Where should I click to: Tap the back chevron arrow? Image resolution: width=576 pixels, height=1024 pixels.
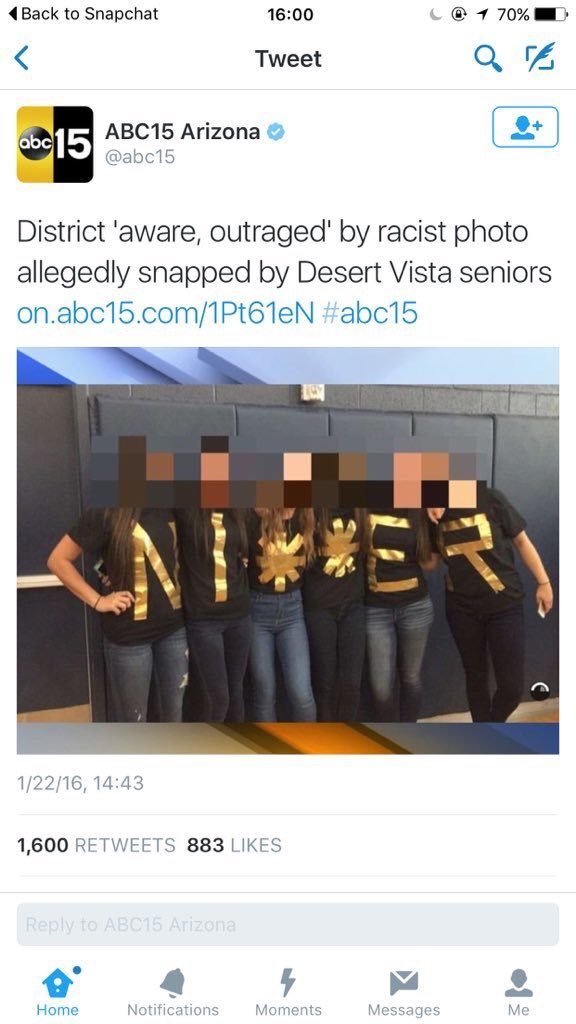point(22,58)
